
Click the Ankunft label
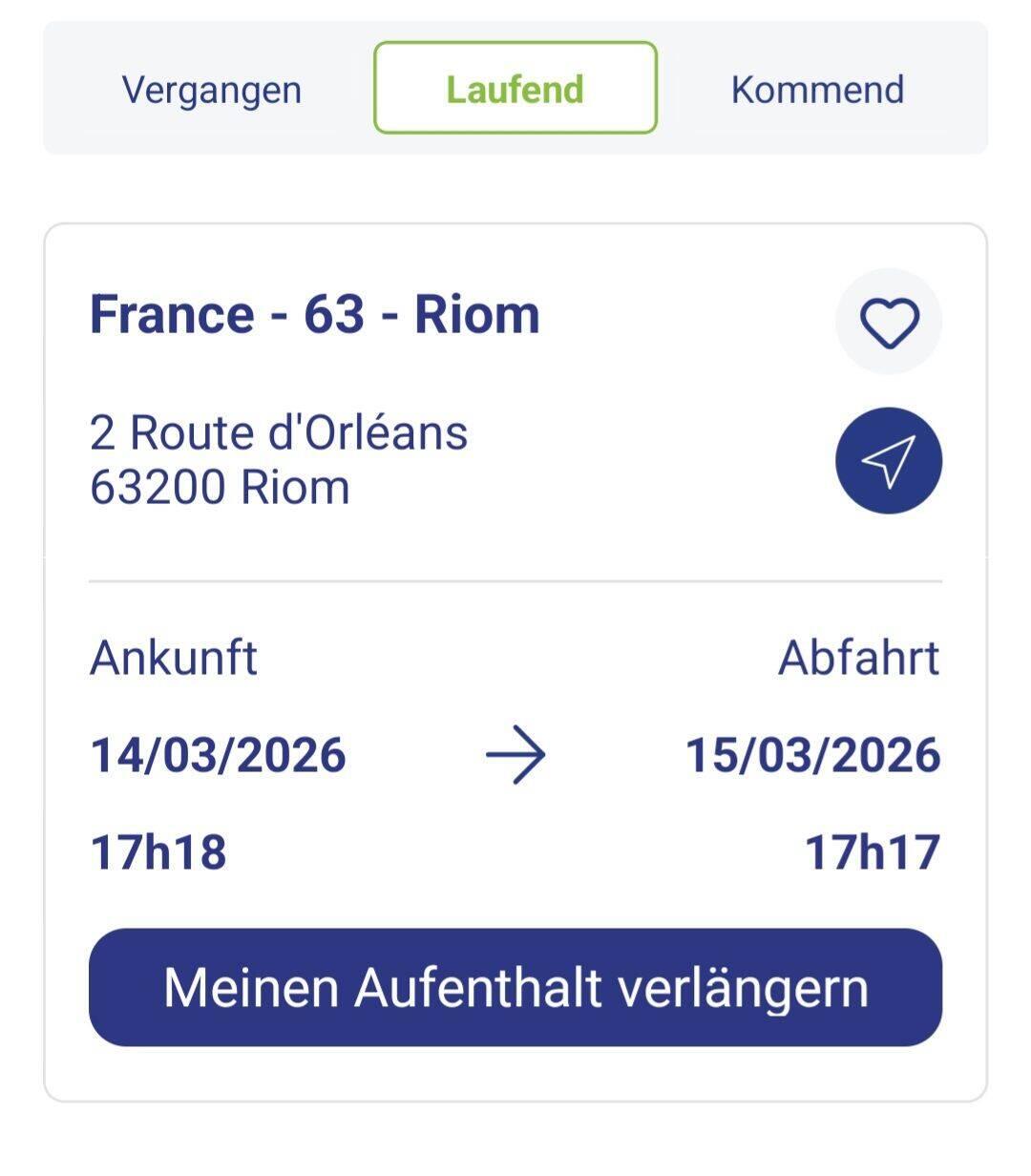[x=174, y=658]
